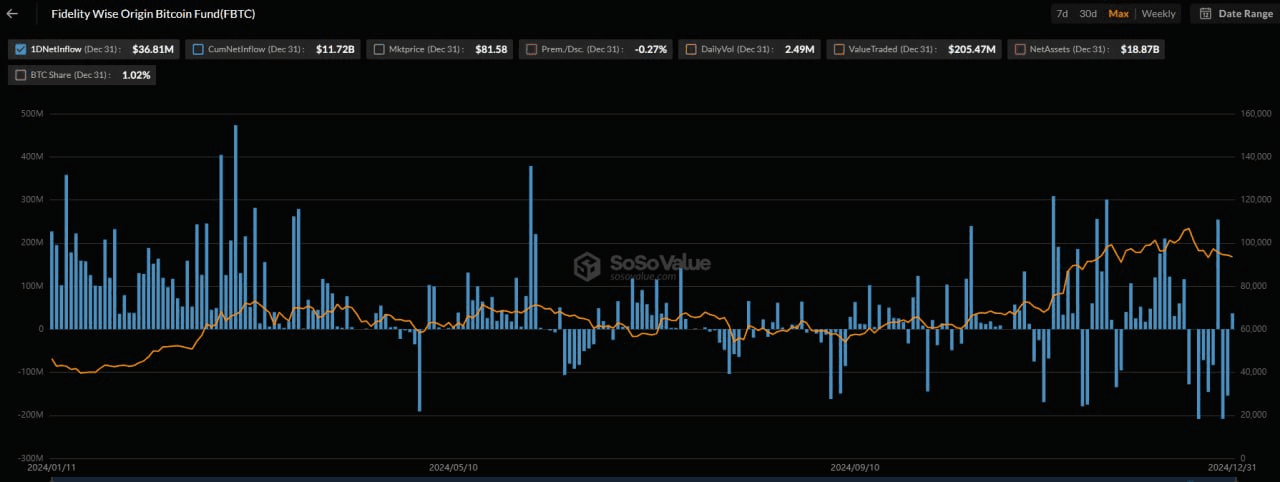Uncheck the 1DNetInflow checkbox
The image size is (1280, 482).
(22, 48)
